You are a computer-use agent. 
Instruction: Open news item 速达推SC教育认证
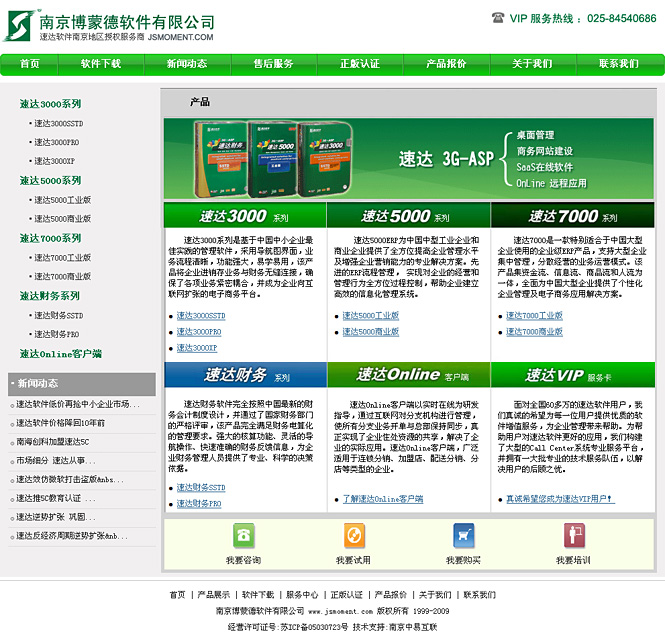56,498
